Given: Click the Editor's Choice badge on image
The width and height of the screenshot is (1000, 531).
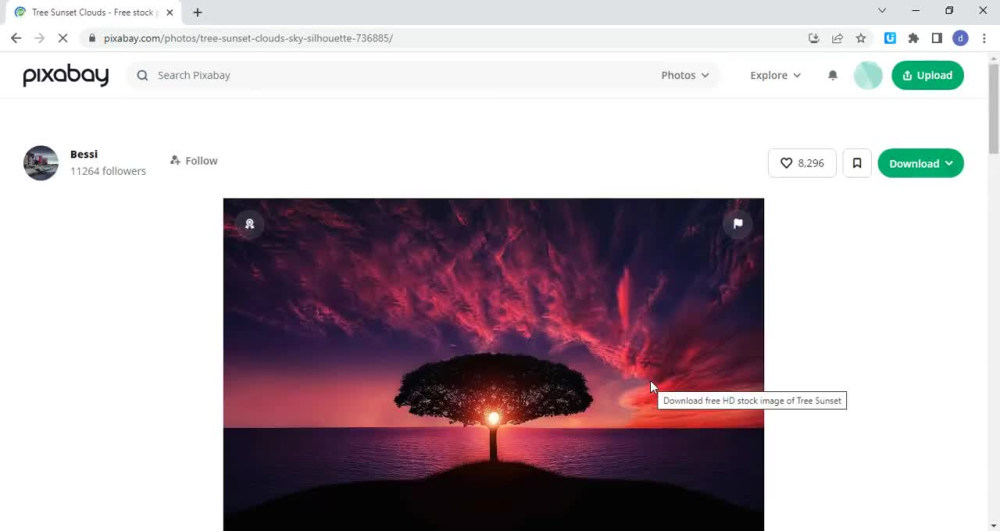Looking at the screenshot, I should pos(249,224).
